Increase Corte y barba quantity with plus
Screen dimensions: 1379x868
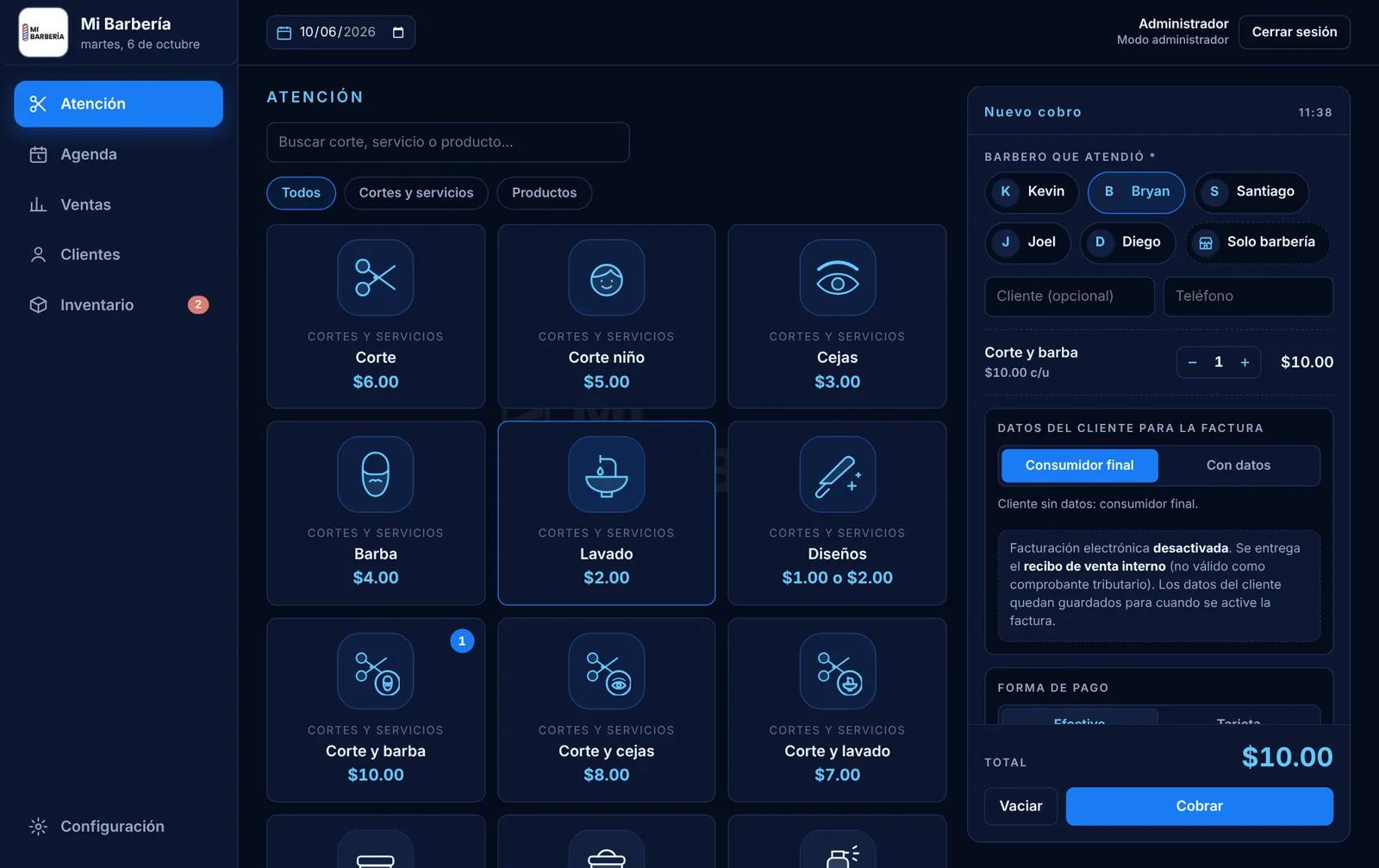(x=1245, y=363)
